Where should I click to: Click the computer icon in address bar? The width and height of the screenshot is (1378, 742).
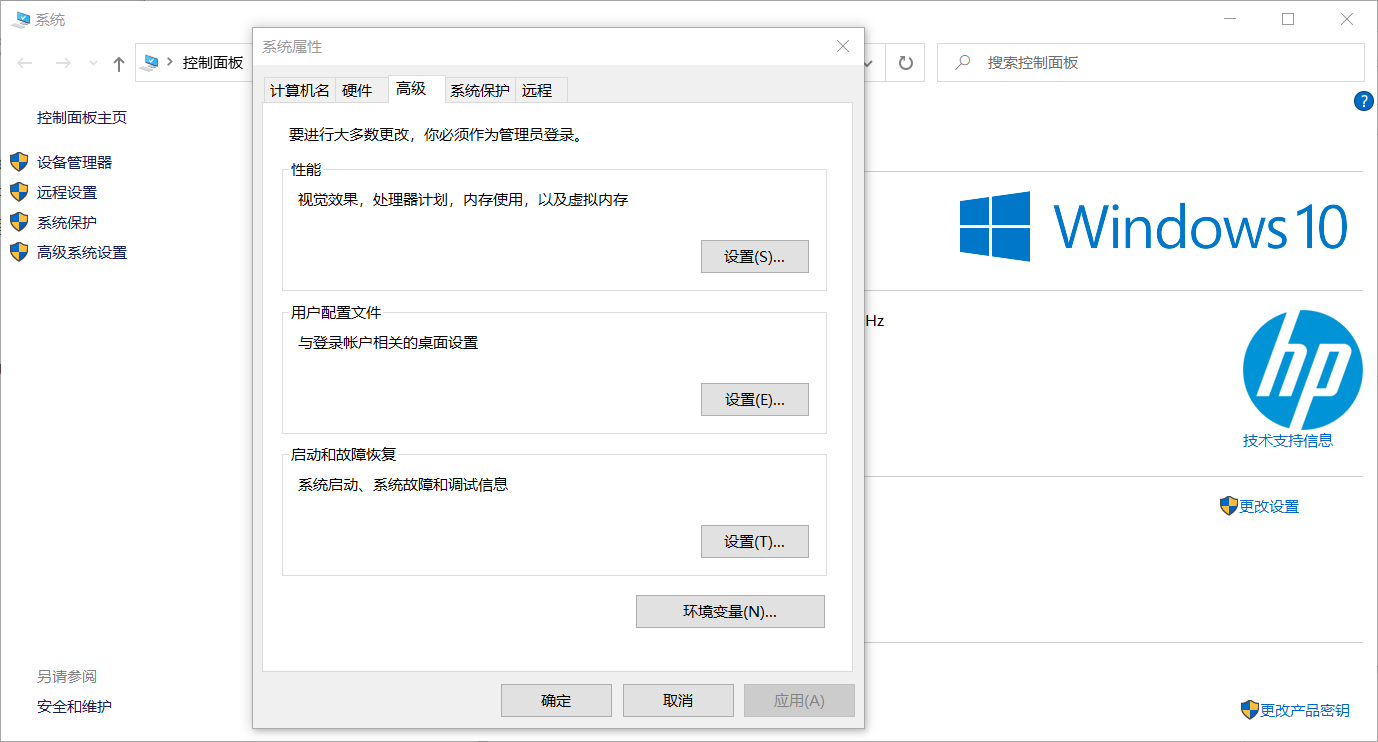click(x=152, y=62)
